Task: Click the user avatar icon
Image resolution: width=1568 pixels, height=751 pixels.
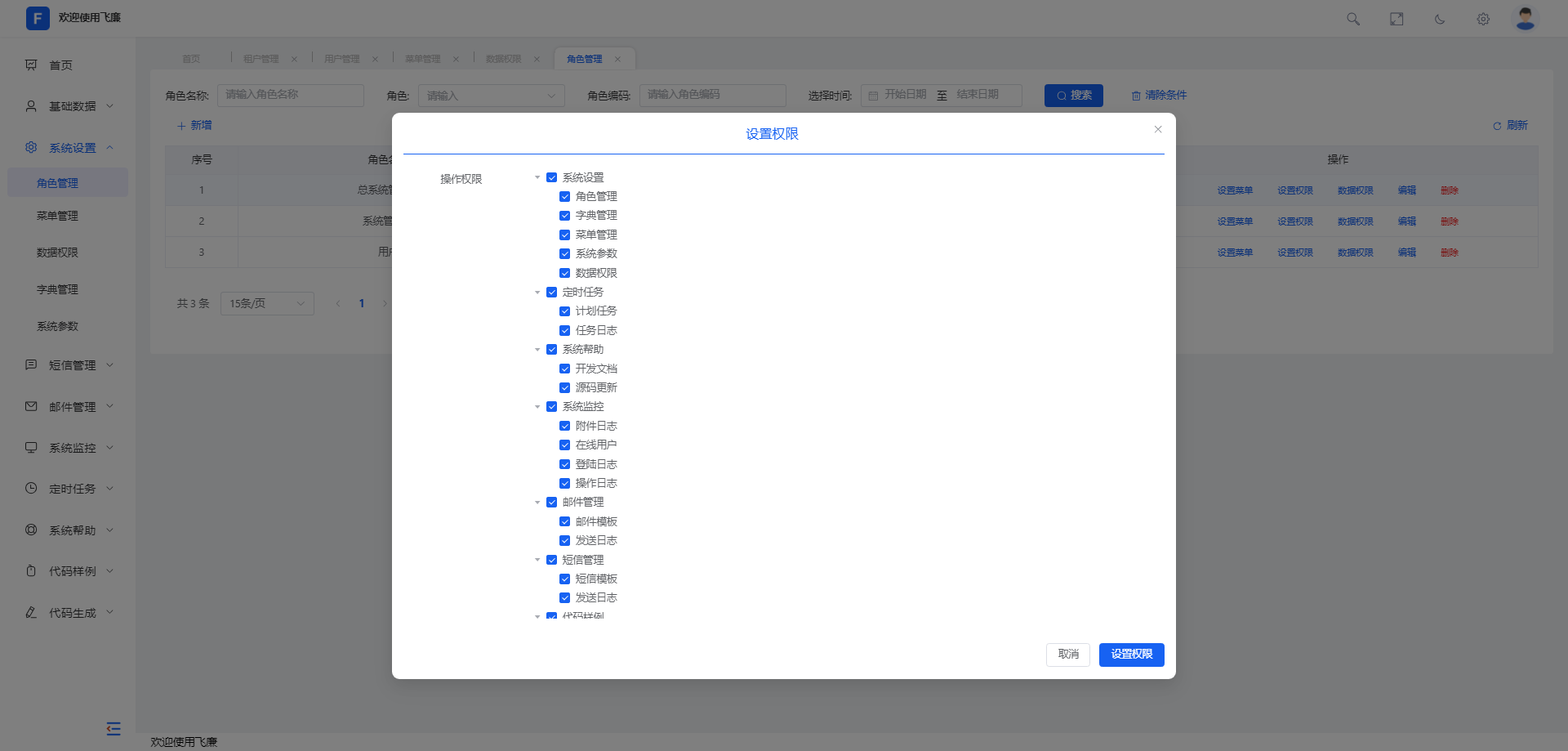Action: click(x=1525, y=18)
